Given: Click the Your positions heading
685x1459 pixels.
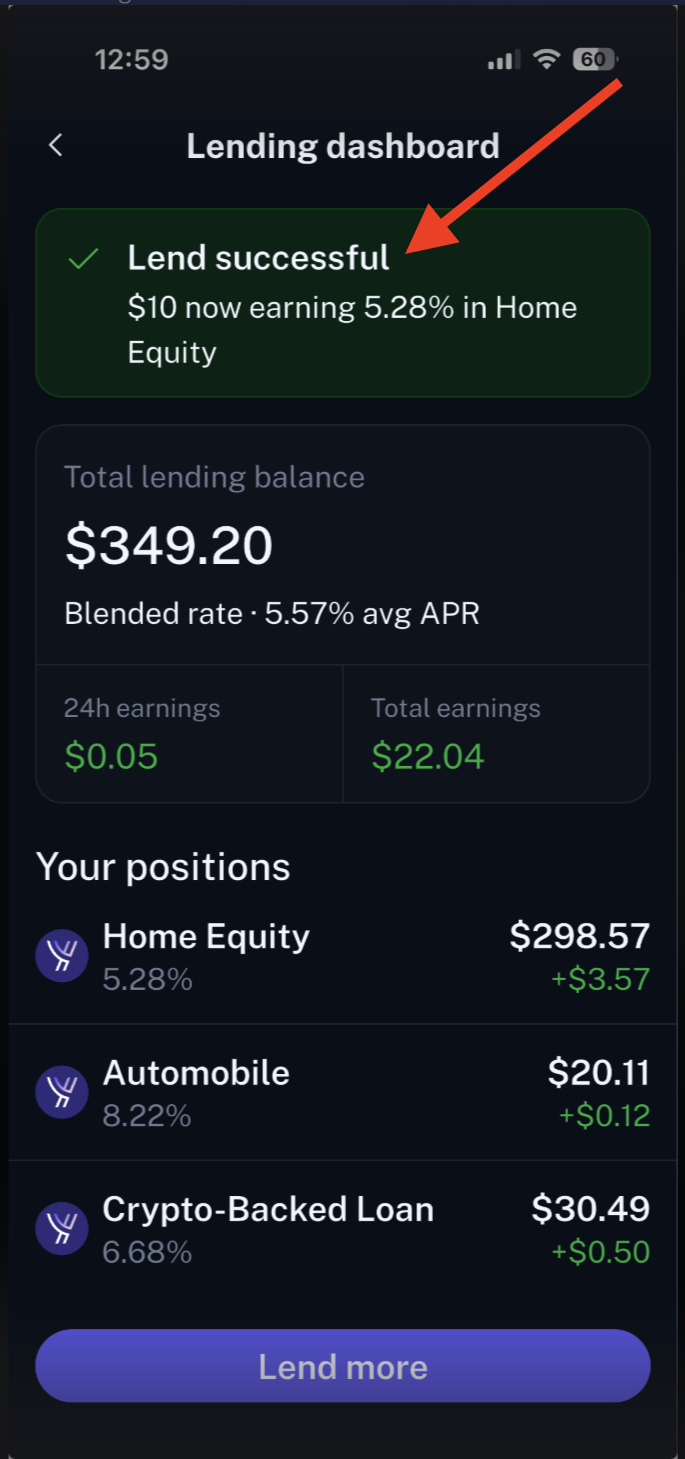Looking at the screenshot, I should 163,867.
